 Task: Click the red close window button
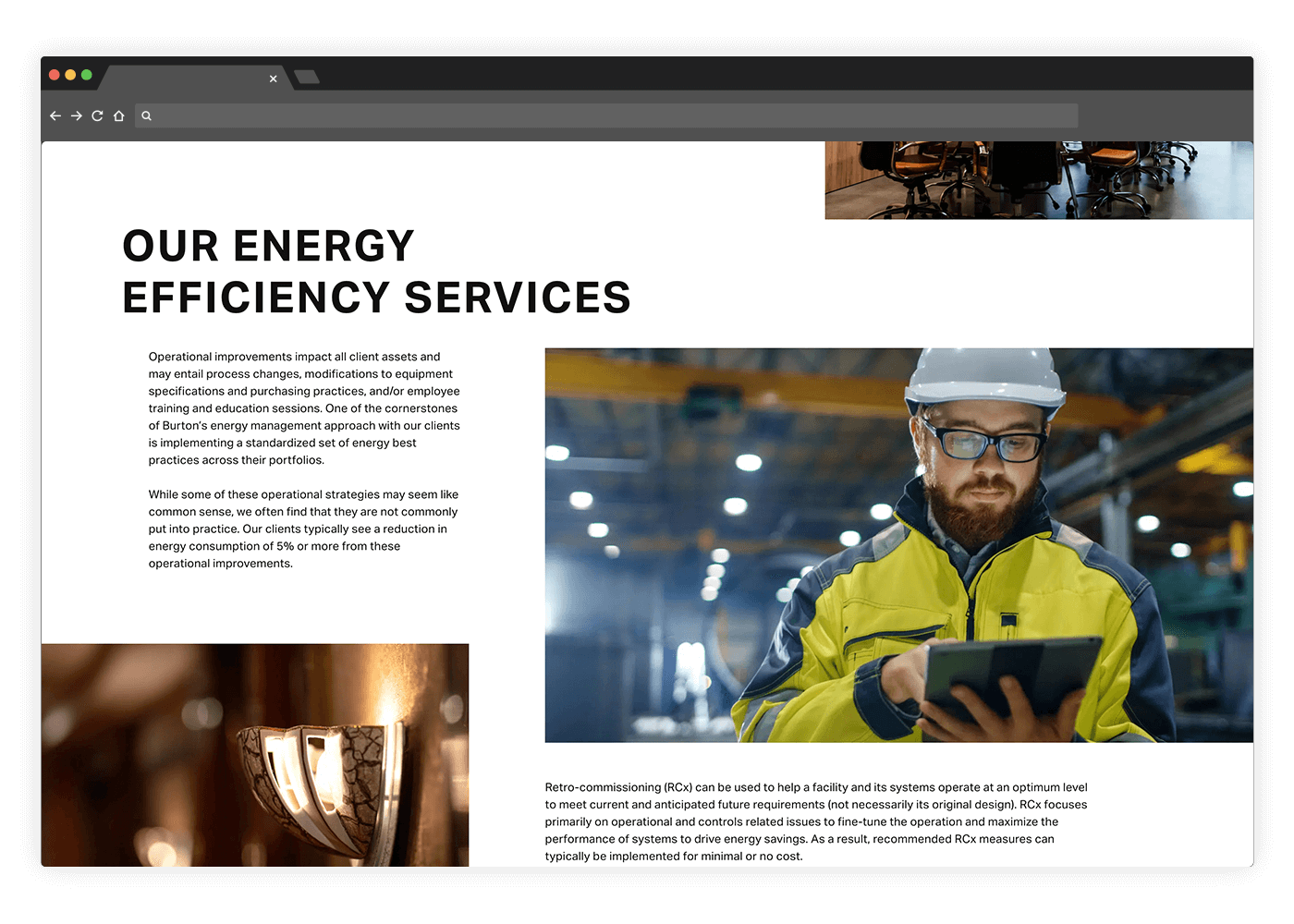55,75
